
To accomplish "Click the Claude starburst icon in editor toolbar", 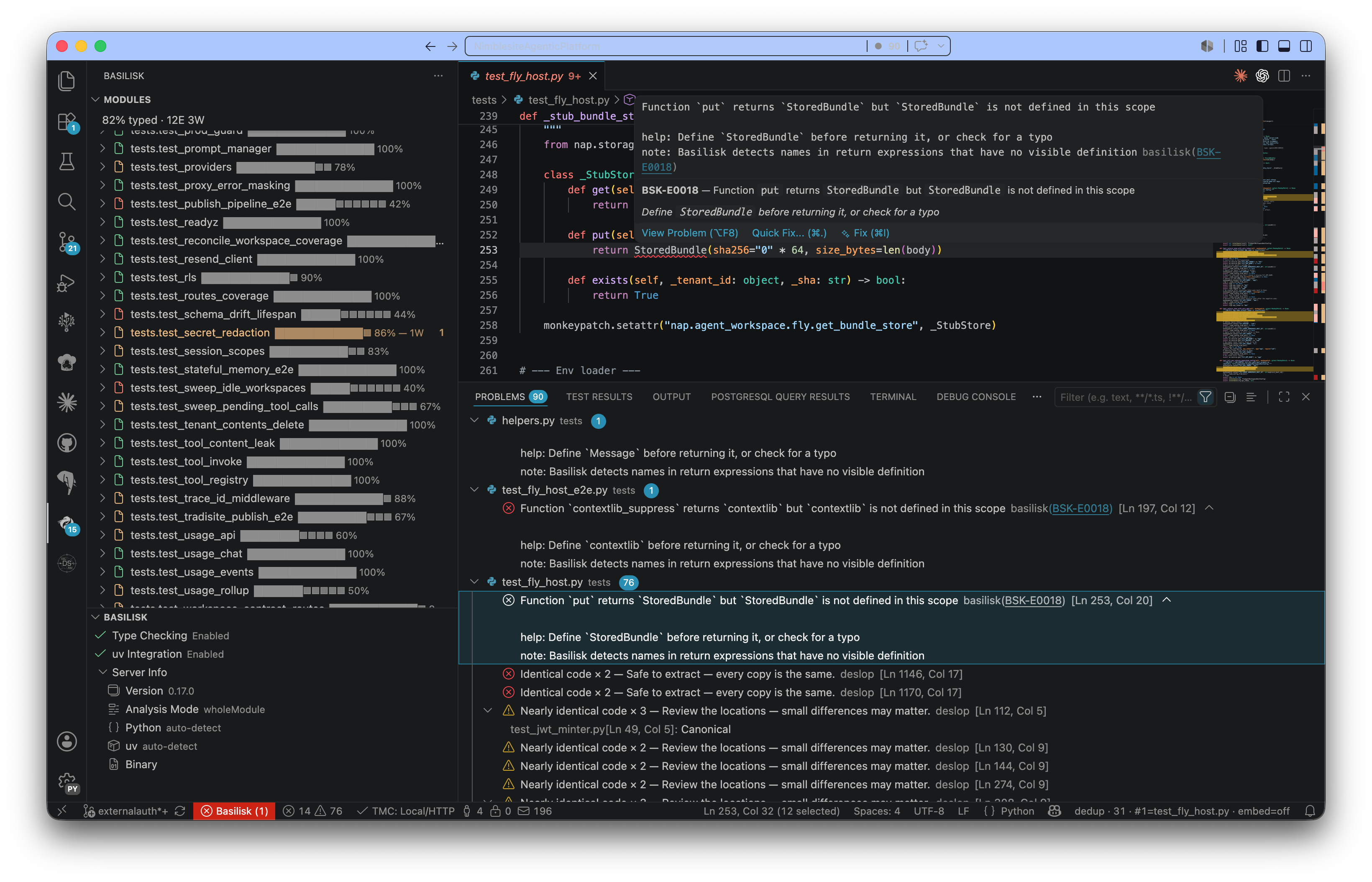I will tap(1240, 76).
